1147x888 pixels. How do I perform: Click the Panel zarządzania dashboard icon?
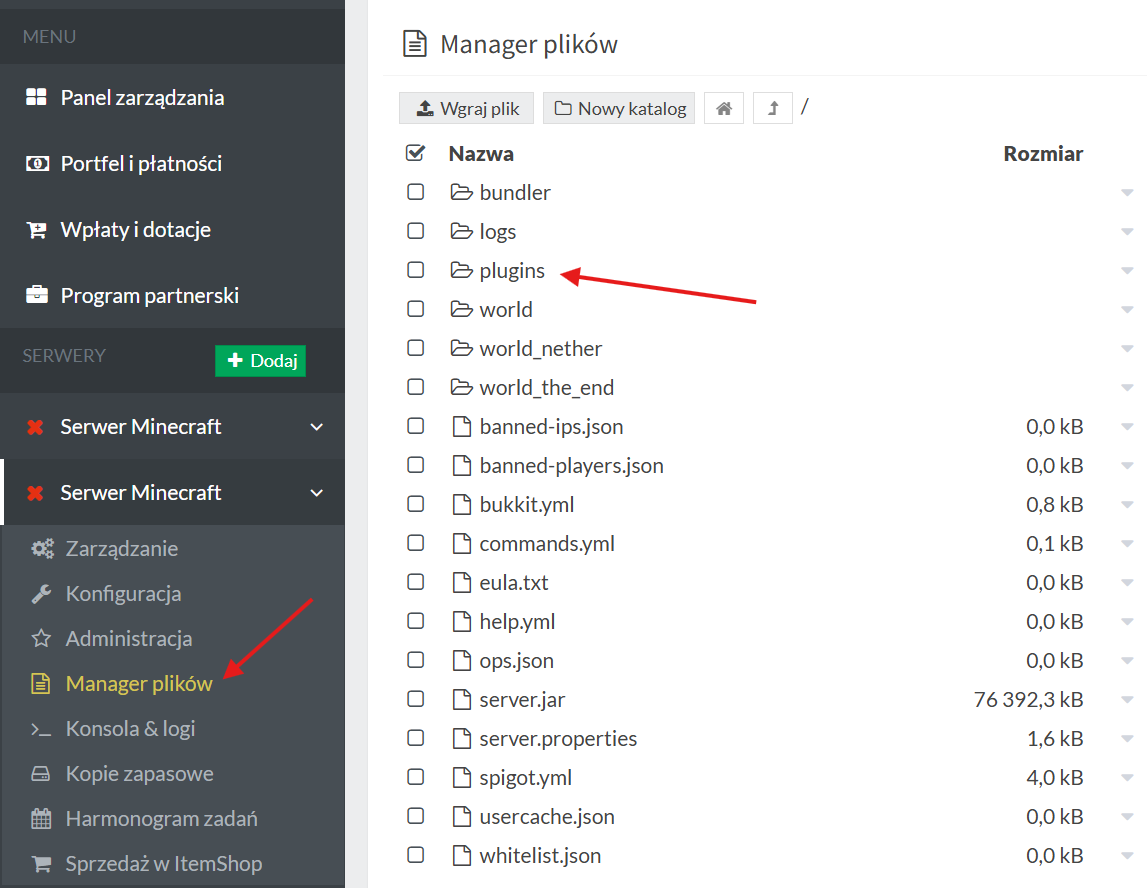(36, 97)
